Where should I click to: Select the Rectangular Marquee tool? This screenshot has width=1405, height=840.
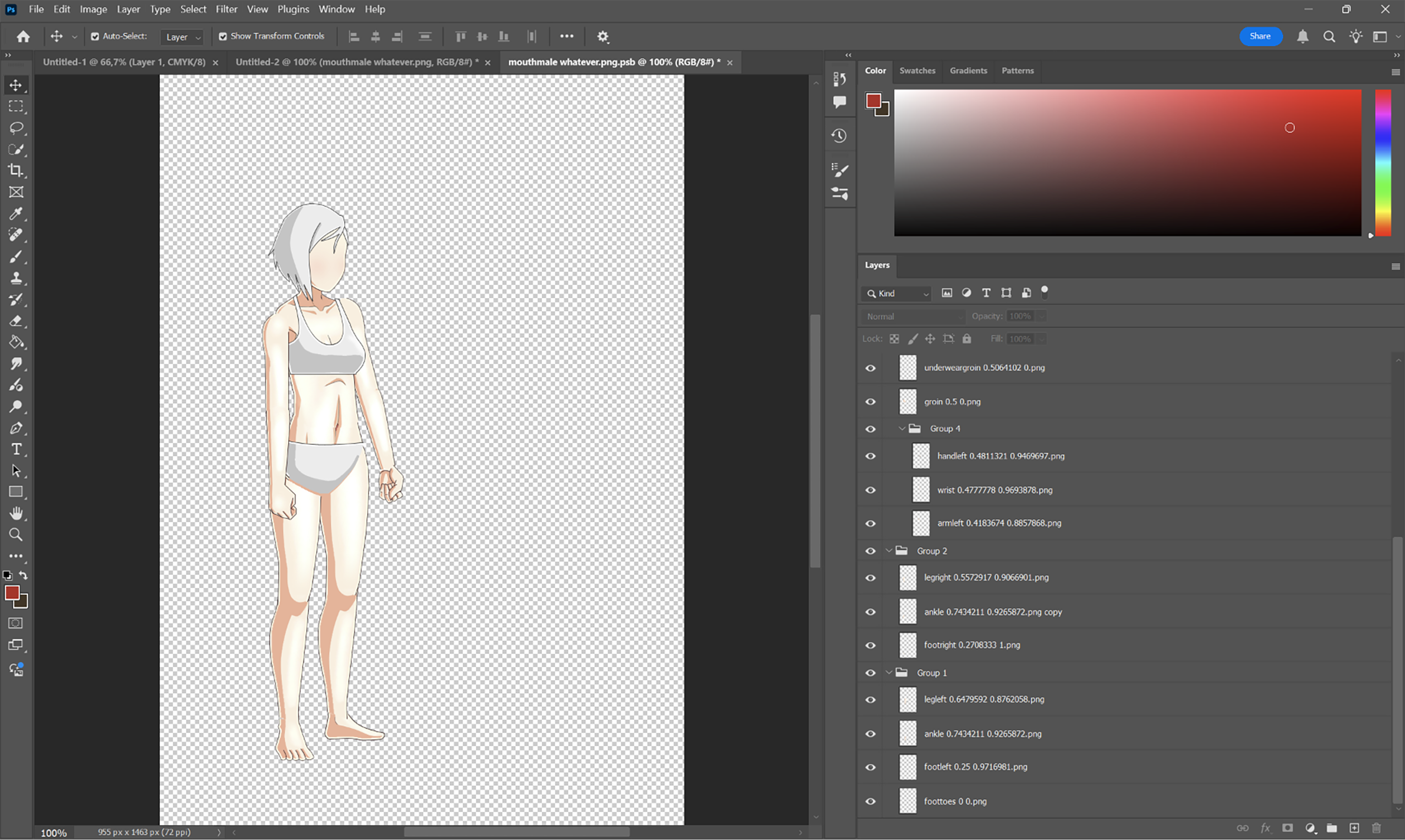pyautogui.click(x=16, y=106)
